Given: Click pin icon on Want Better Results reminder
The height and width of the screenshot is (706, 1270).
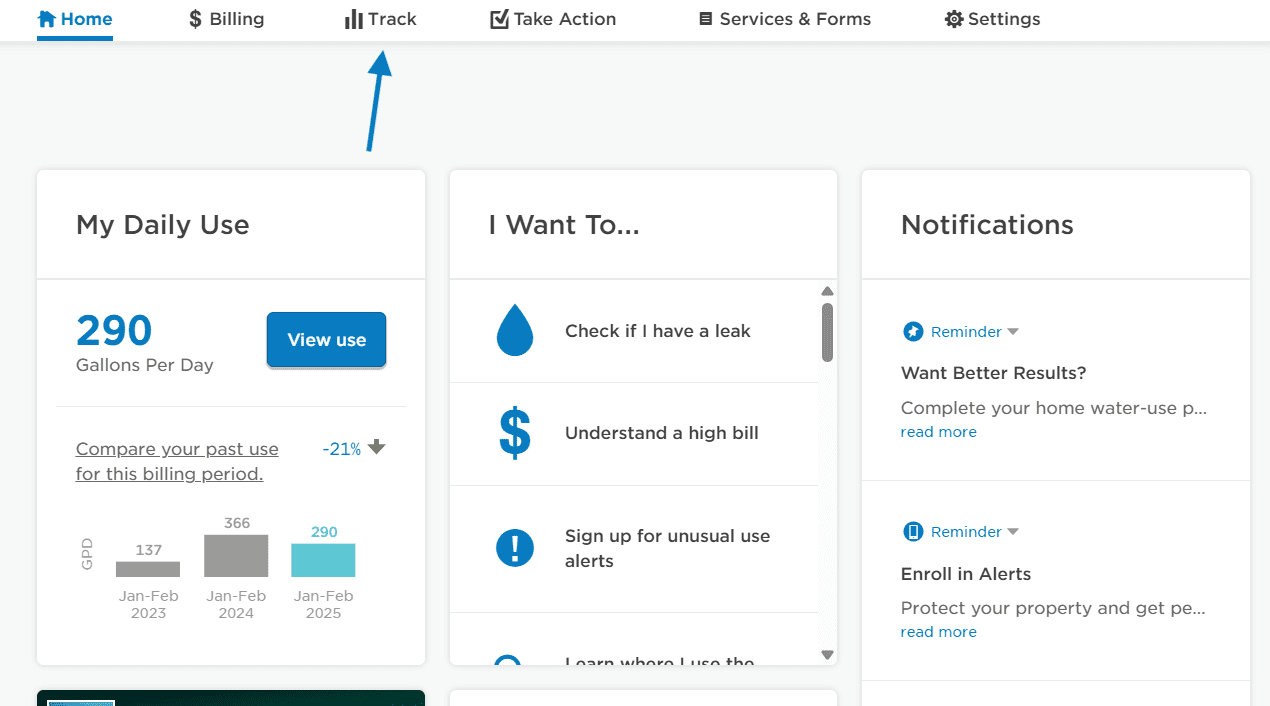Looking at the screenshot, I should [913, 331].
